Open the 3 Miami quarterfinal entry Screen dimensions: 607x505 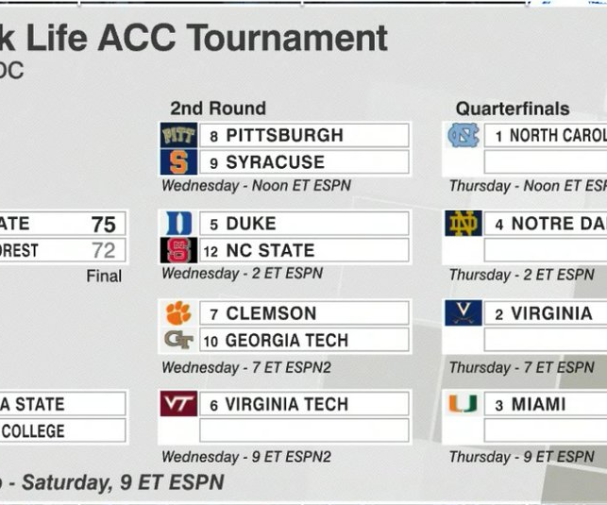point(545,404)
